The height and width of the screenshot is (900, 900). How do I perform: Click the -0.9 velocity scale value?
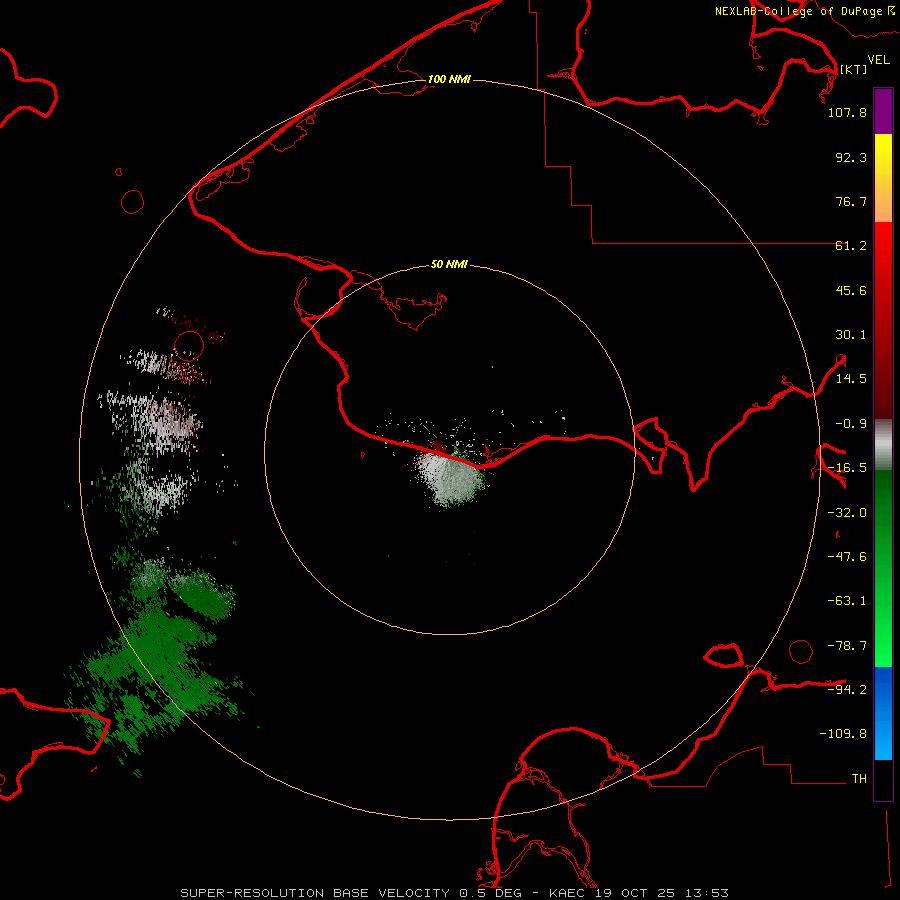(x=851, y=424)
